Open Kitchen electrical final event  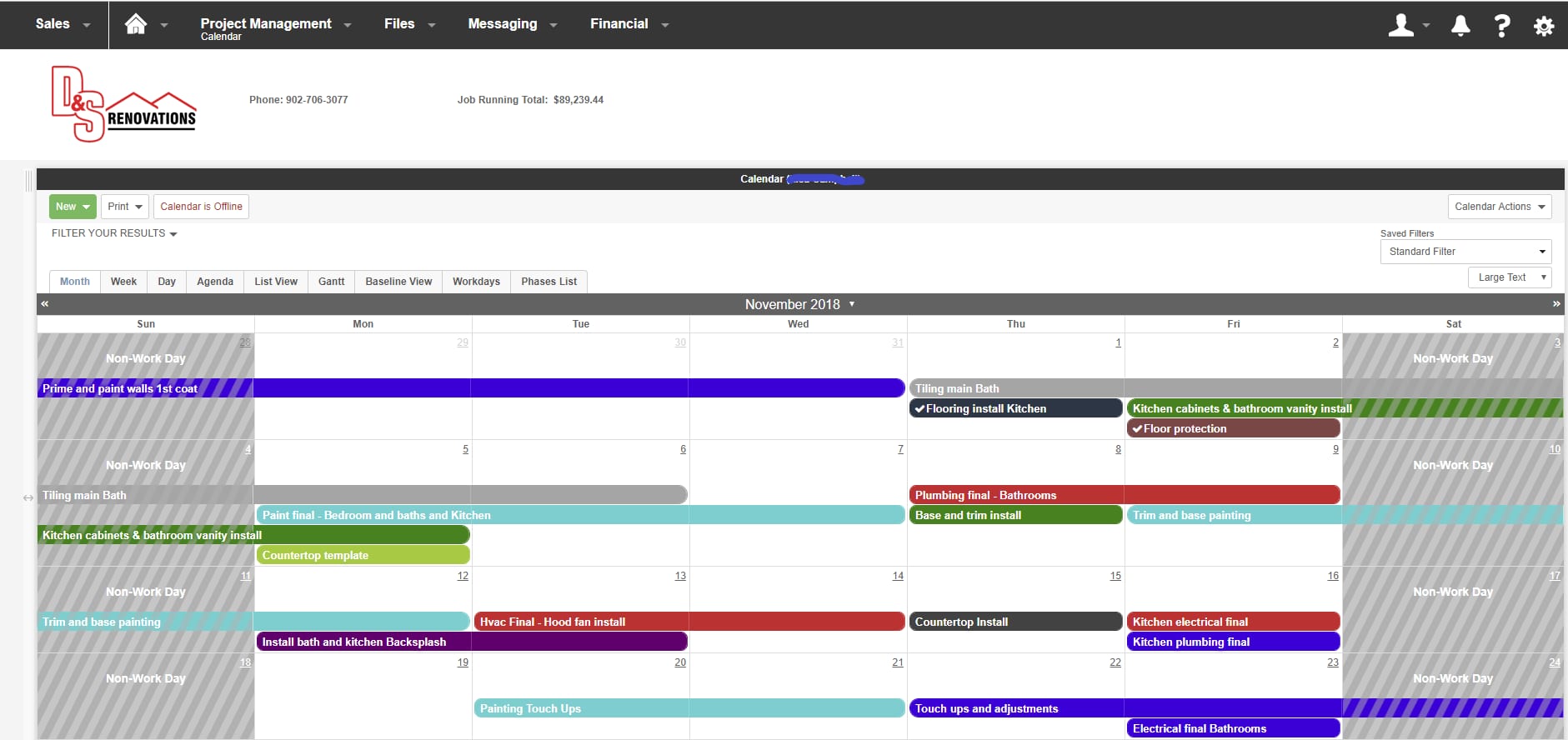1234,622
